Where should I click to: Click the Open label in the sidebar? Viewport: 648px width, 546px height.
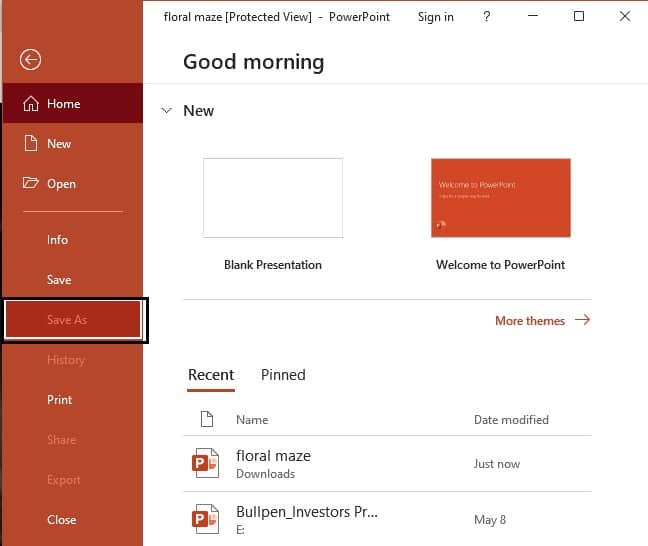pyautogui.click(x=62, y=184)
